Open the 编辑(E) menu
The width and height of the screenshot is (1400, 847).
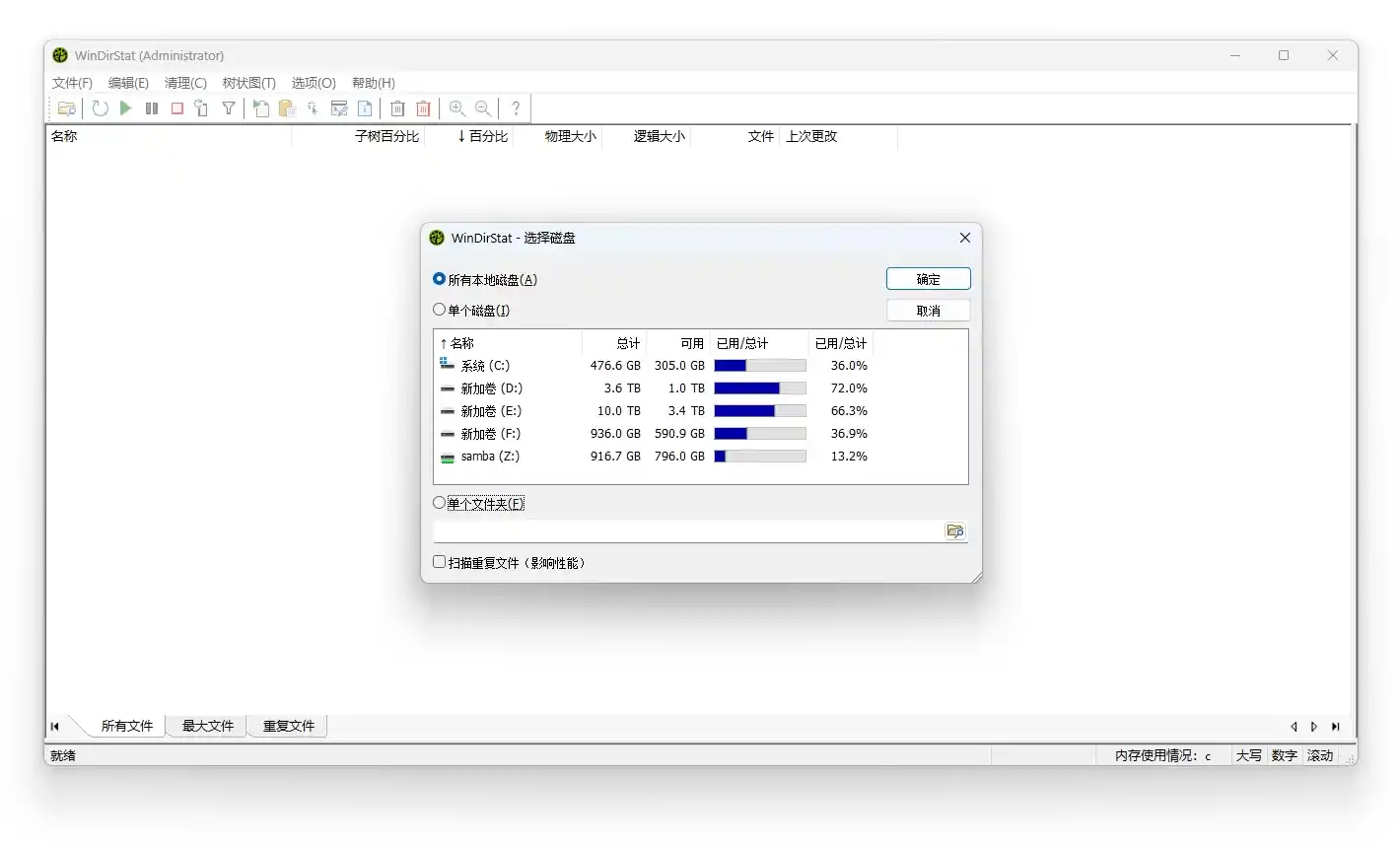tap(128, 83)
